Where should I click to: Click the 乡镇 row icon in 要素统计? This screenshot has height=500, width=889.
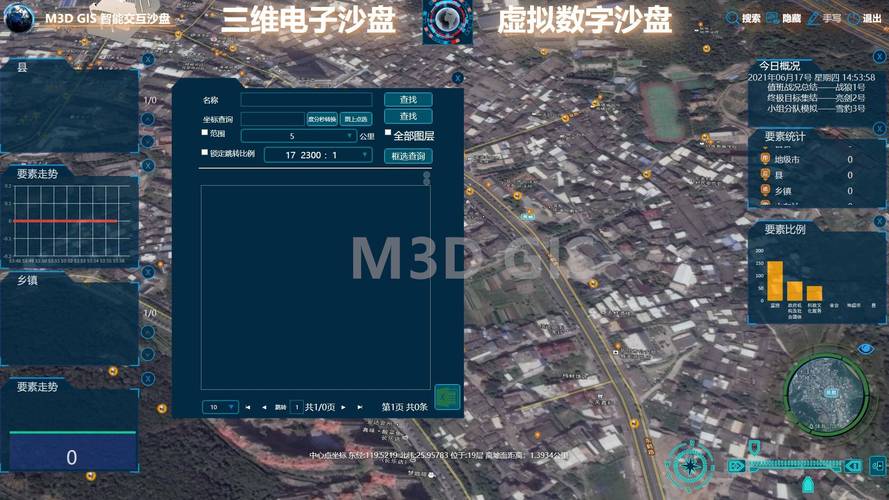pyautogui.click(x=765, y=190)
